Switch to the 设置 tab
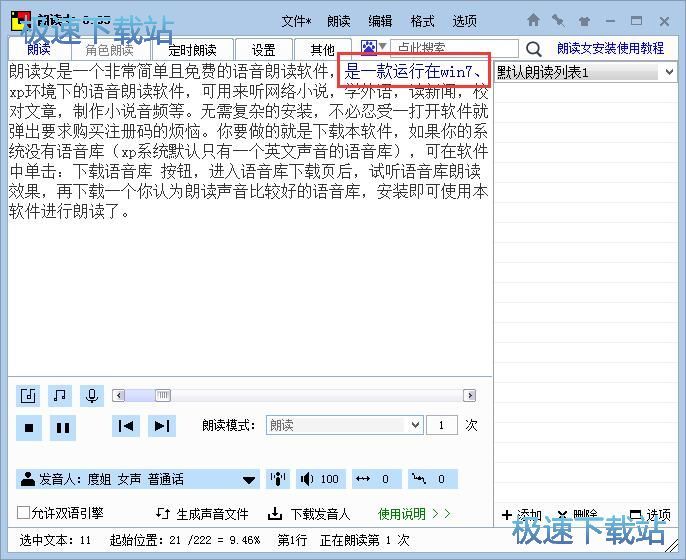The height and width of the screenshot is (560, 686). tap(263, 50)
